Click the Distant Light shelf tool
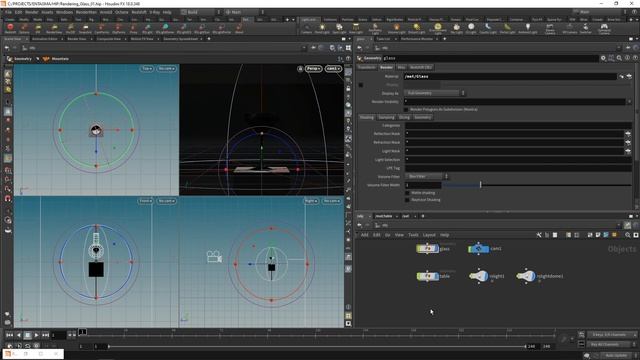The image size is (640, 360). (x=416, y=28)
